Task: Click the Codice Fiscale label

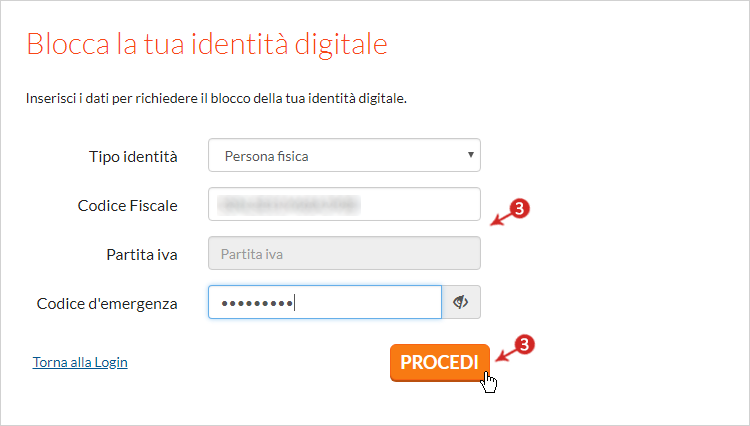Action: coord(128,206)
